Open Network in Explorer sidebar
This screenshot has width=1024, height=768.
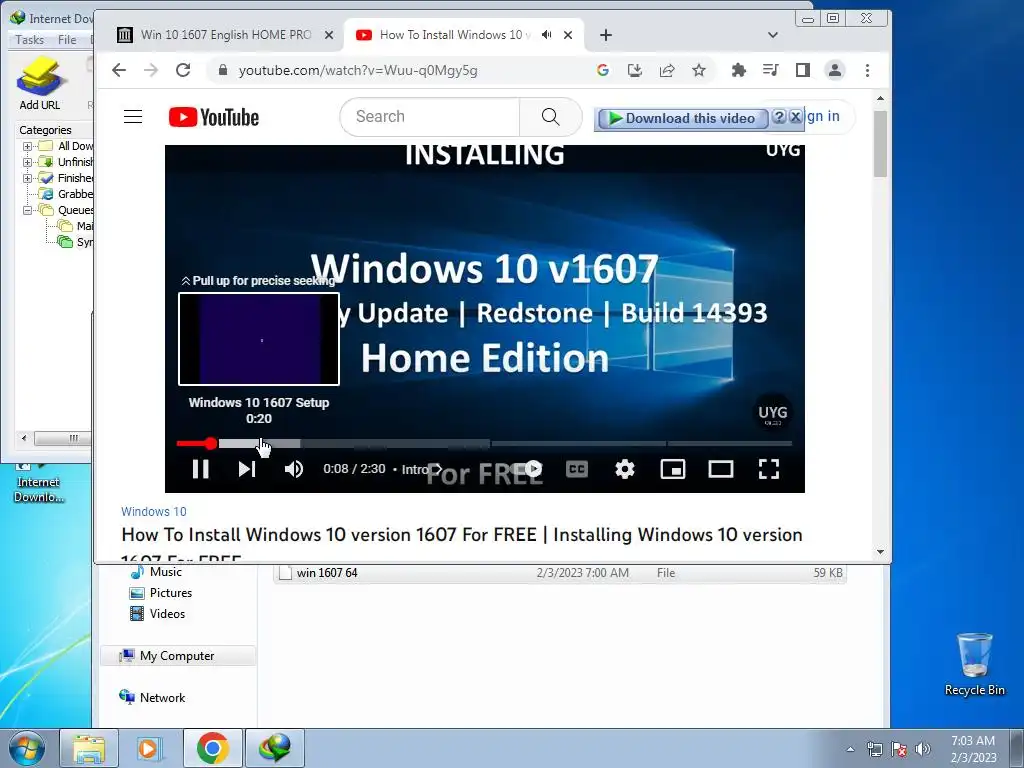click(153, 697)
